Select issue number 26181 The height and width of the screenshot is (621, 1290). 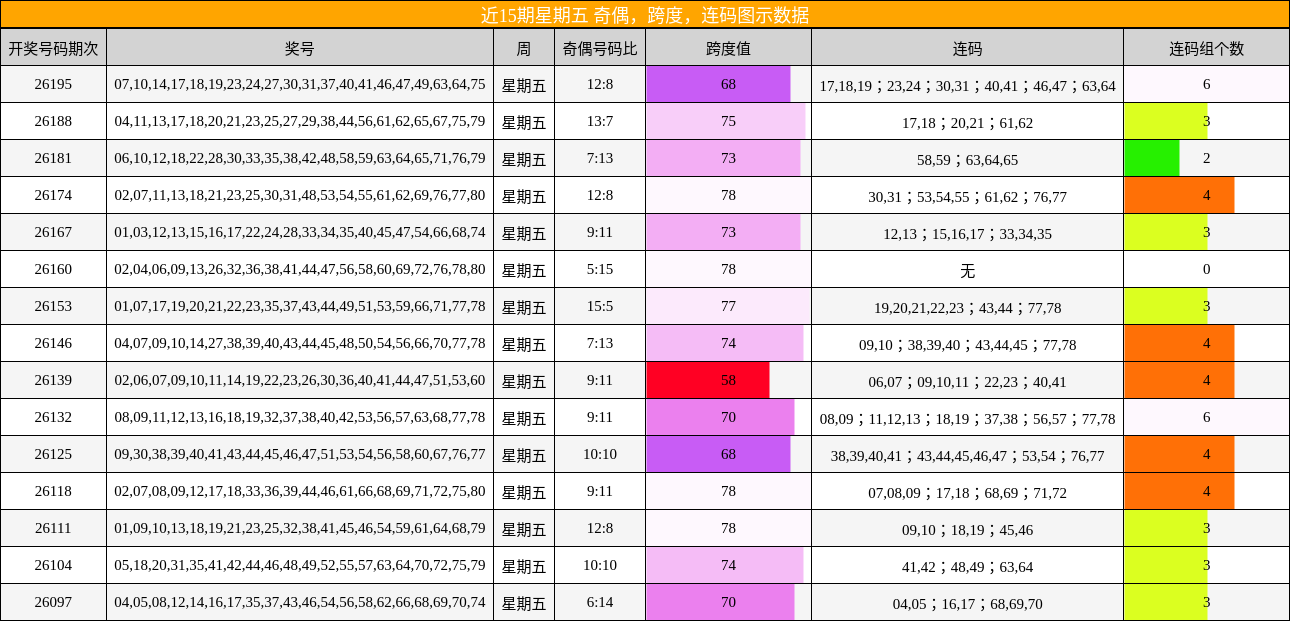pyautogui.click(x=53, y=158)
